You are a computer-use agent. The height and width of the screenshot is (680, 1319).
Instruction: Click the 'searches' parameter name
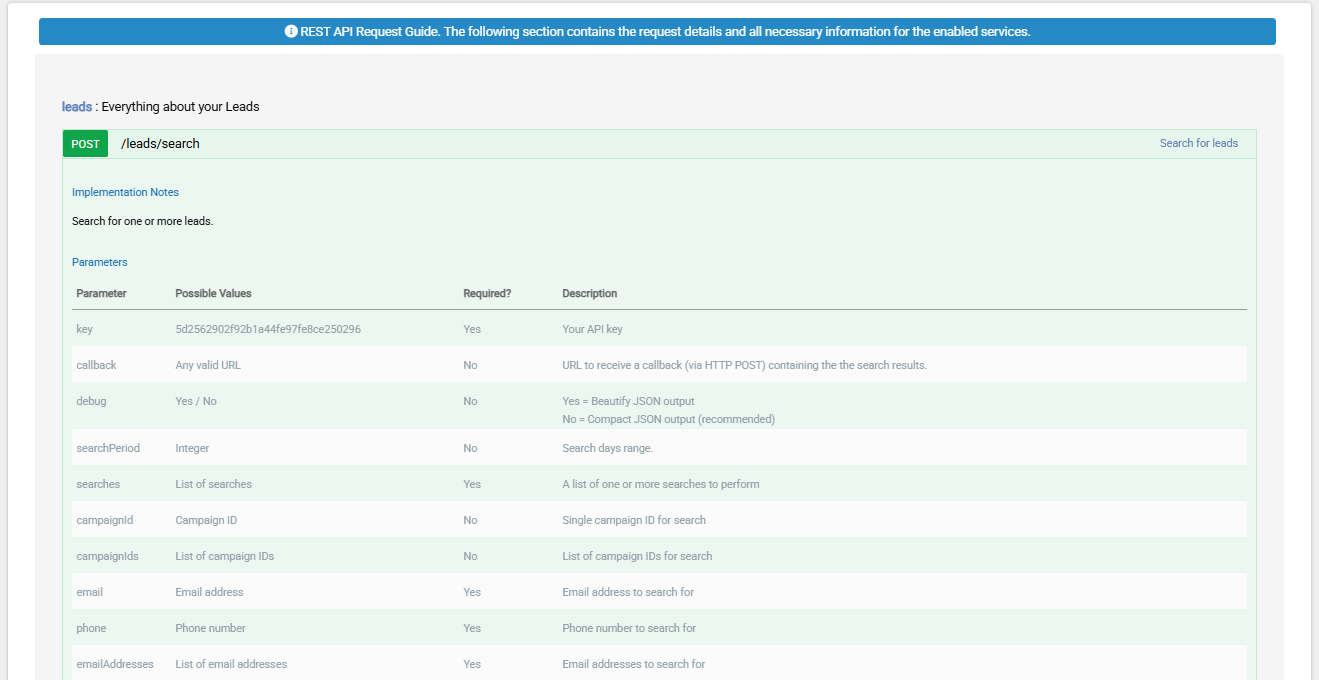(98, 484)
